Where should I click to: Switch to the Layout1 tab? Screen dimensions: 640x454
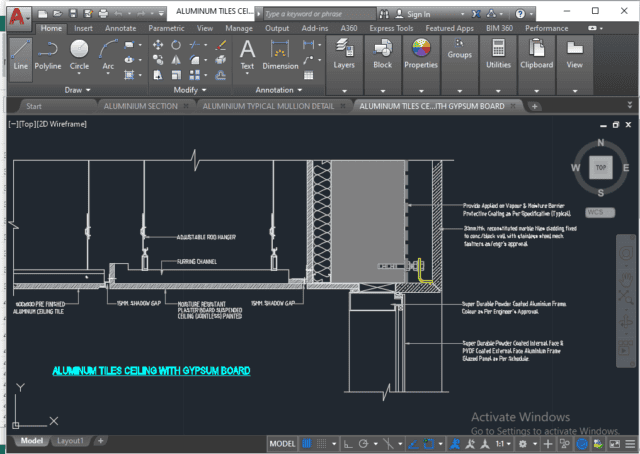click(x=70, y=440)
